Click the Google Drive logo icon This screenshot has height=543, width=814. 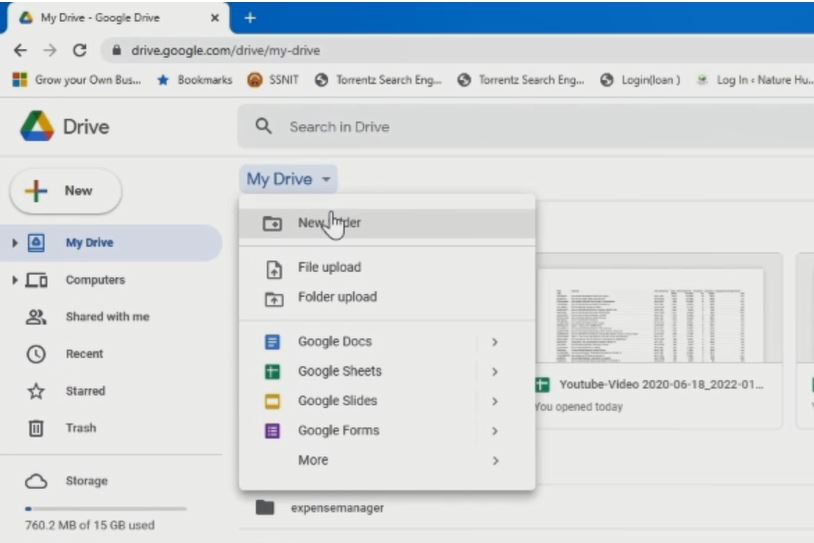click(37, 127)
